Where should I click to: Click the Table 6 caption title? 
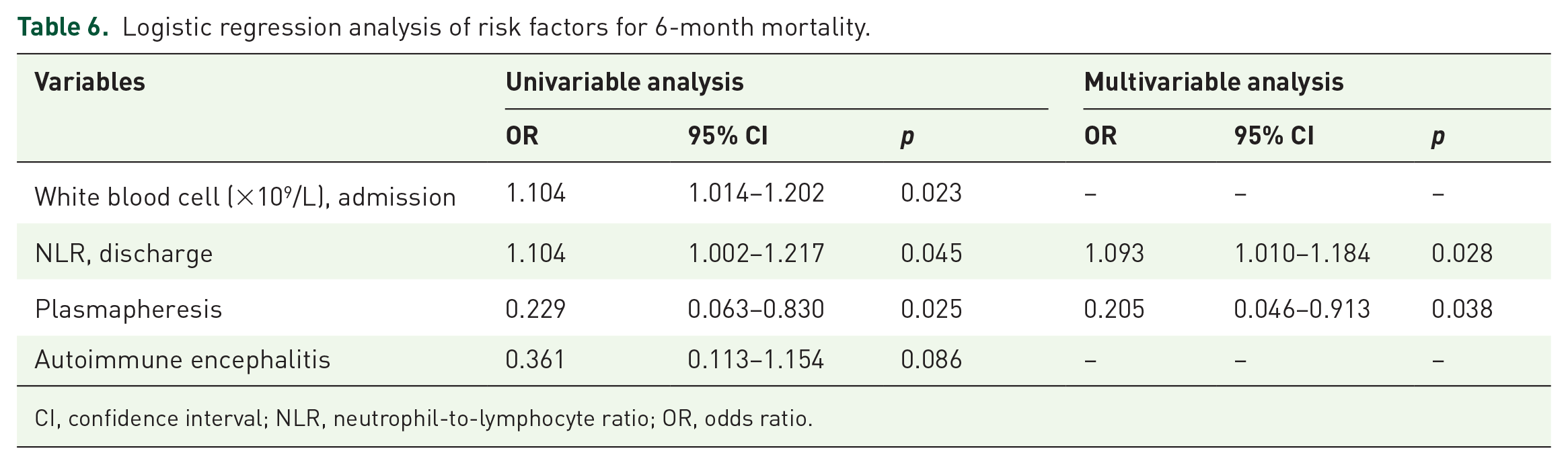click(x=444, y=27)
